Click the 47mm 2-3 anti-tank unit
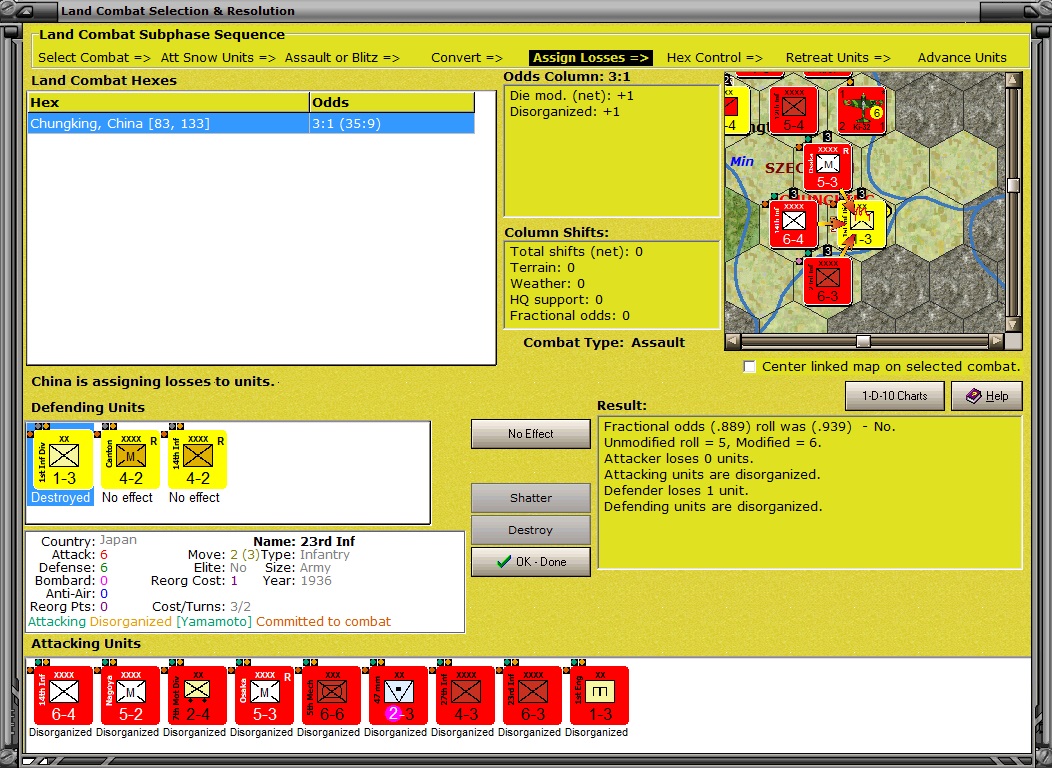 399,695
